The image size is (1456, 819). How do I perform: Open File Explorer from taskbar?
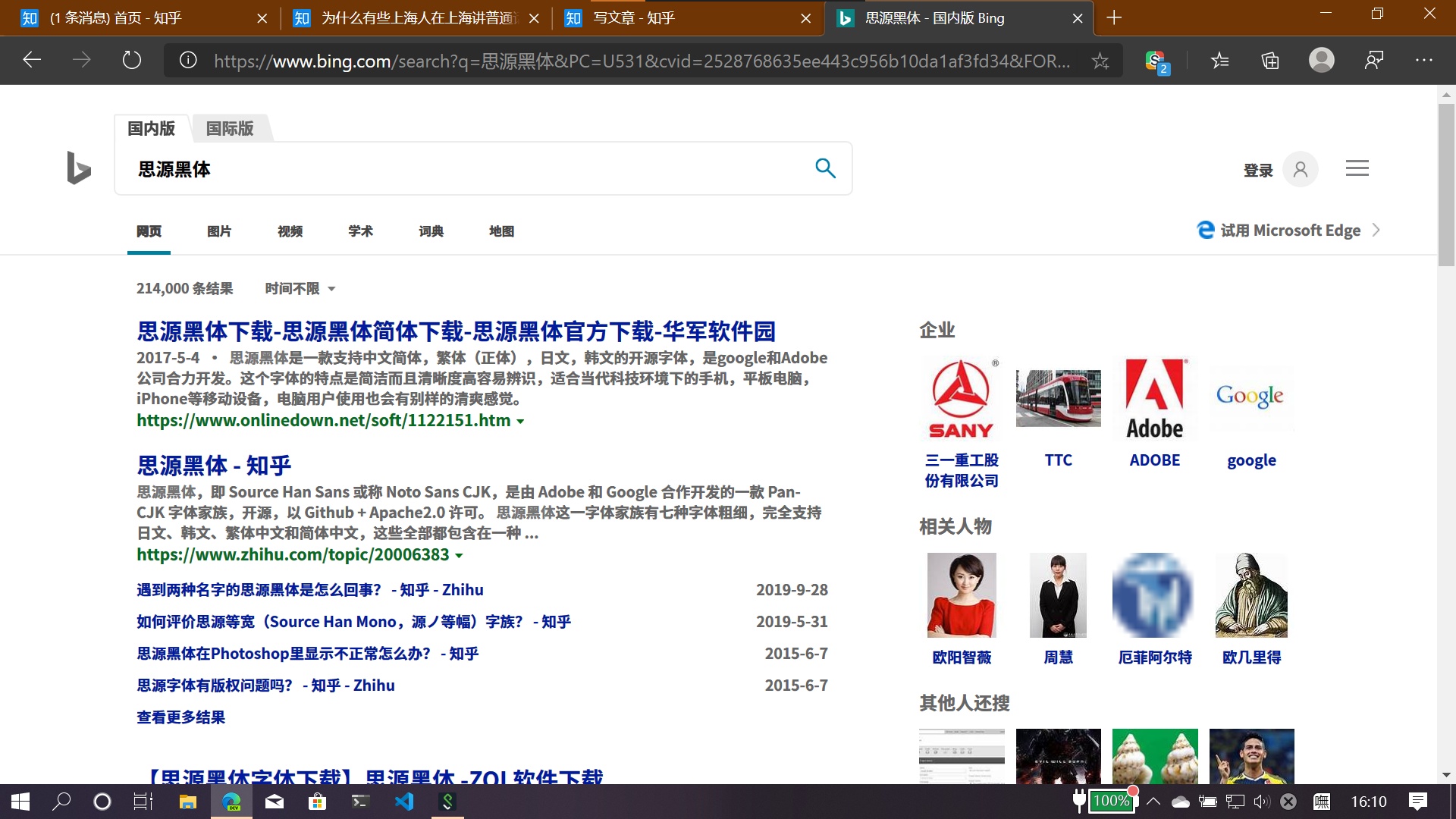(187, 802)
